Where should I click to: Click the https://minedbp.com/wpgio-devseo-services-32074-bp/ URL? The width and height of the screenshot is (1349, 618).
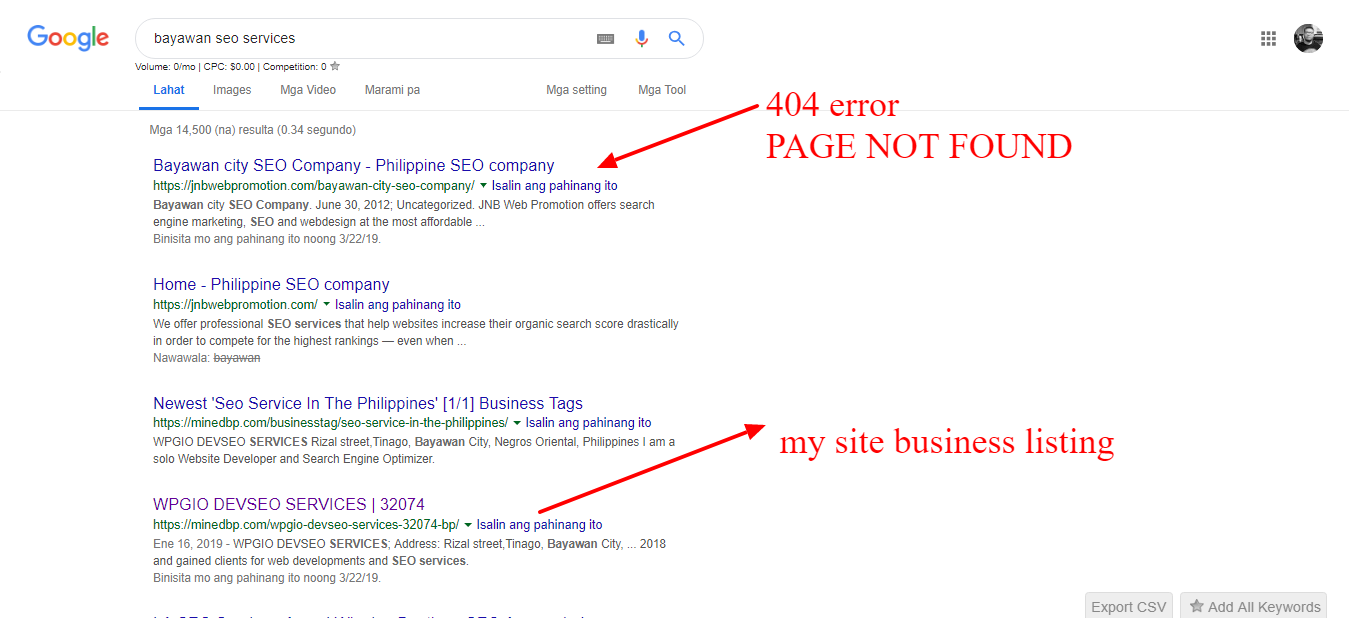pos(306,525)
